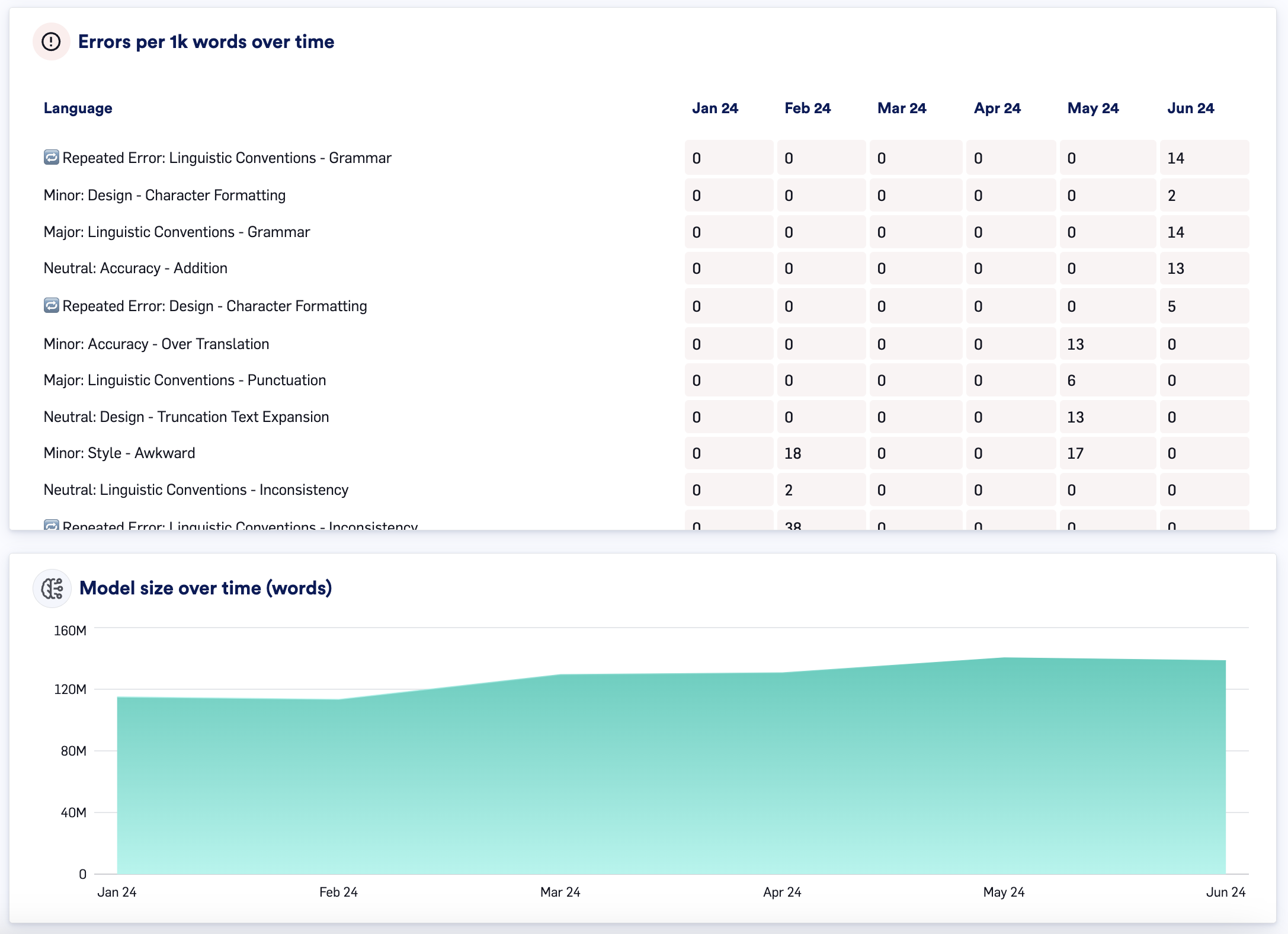This screenshot has height=934, width=1288.
Task: Click Apr 24 value 0 for Neutral Accuracy Addition
Action: coord(1011,268)
